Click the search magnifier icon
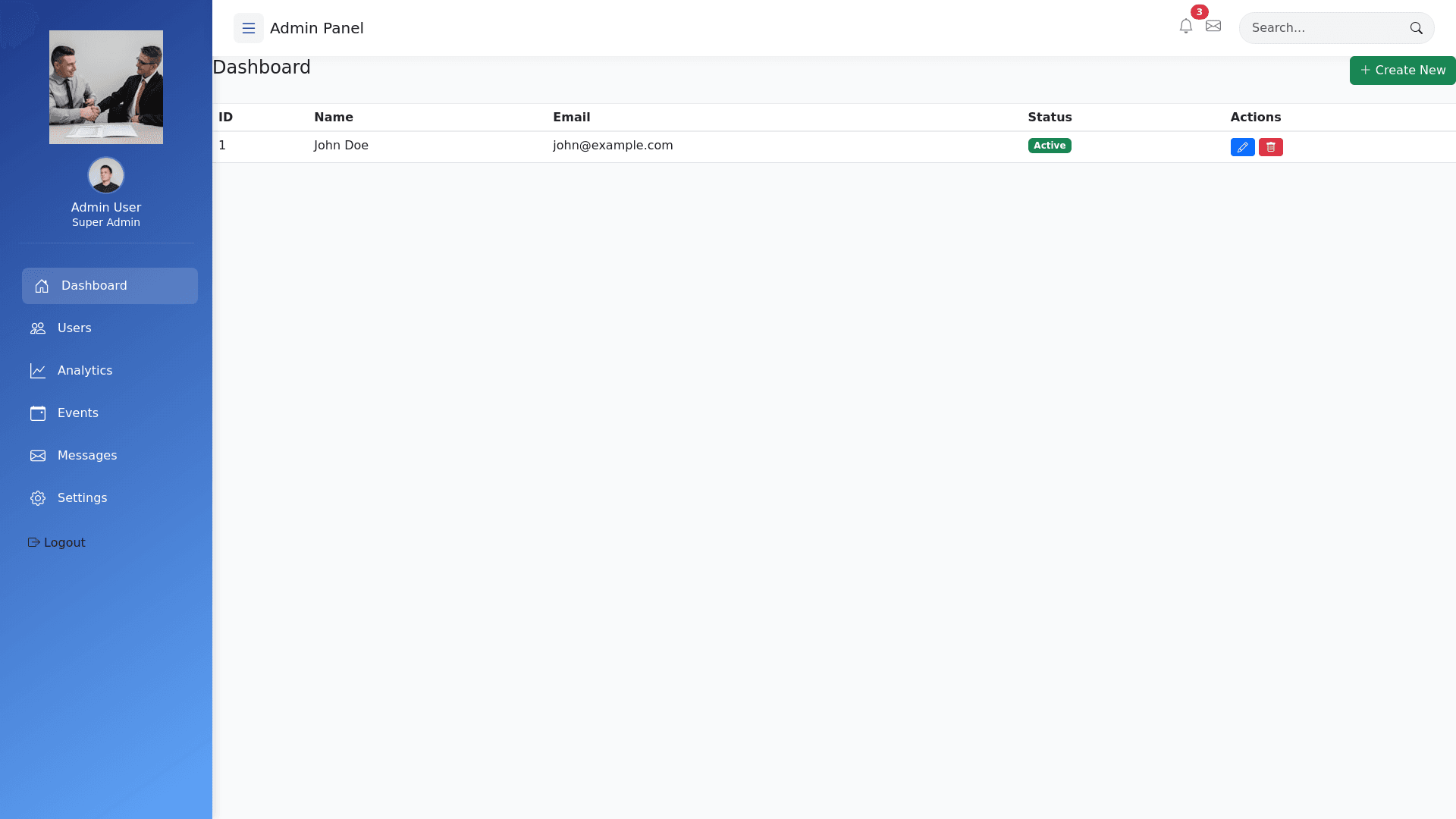This screenshot has width=1456, height=819. pyautogui.click(x=1416, y=28)
